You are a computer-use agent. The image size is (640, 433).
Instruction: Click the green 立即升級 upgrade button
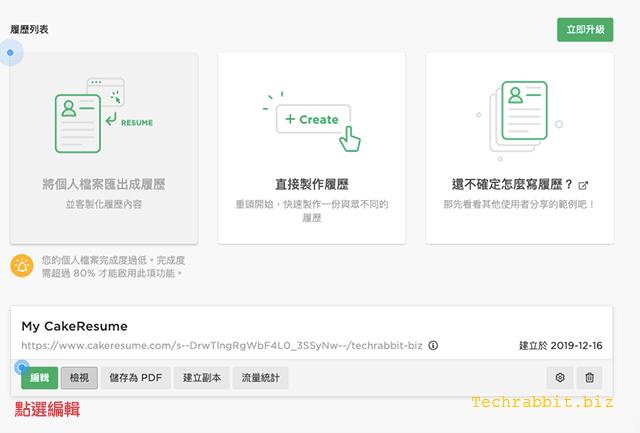(585, 29)
